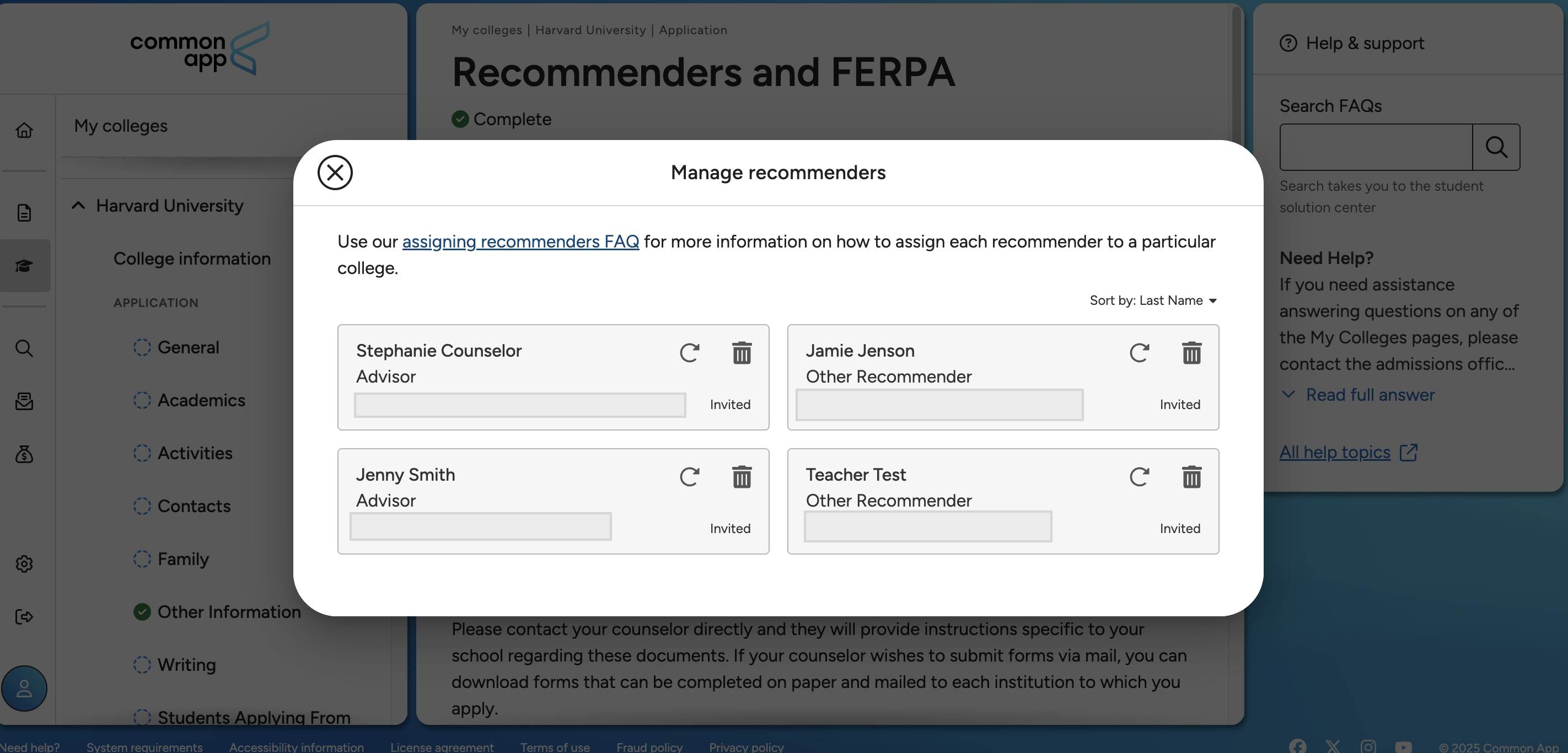Open the General application section
Viewport: 1568px width, 753px height.
click(187, 347)
